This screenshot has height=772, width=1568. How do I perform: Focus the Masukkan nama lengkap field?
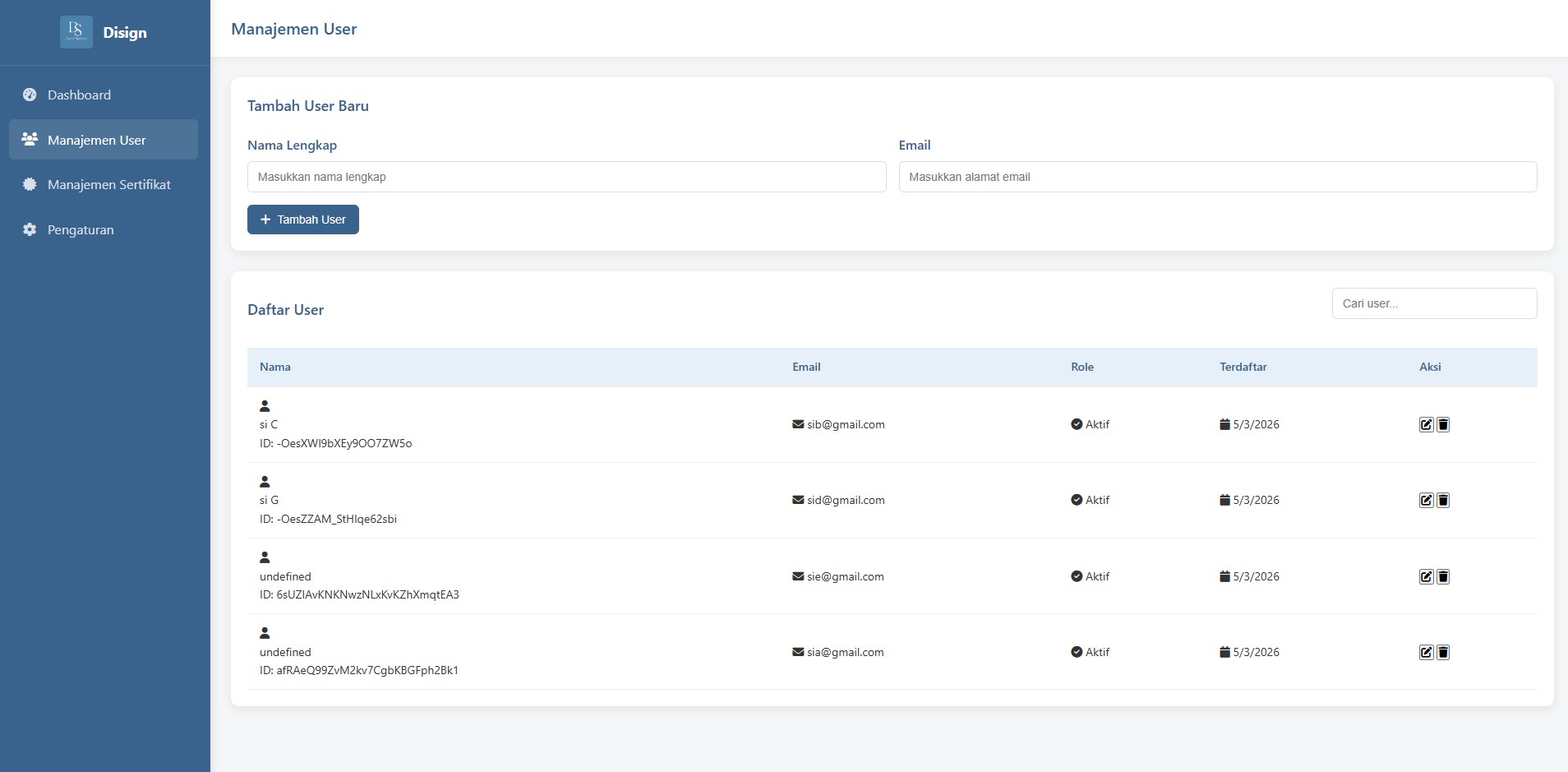point(566,176)
